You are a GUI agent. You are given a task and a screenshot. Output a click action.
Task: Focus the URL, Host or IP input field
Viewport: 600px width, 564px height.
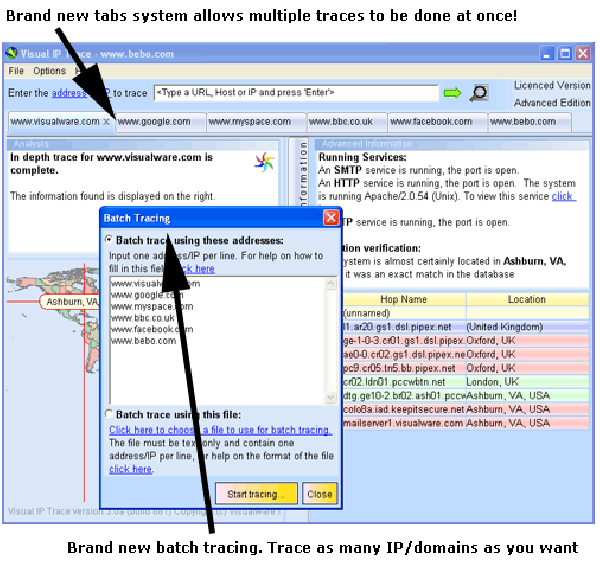coord(296,93)
